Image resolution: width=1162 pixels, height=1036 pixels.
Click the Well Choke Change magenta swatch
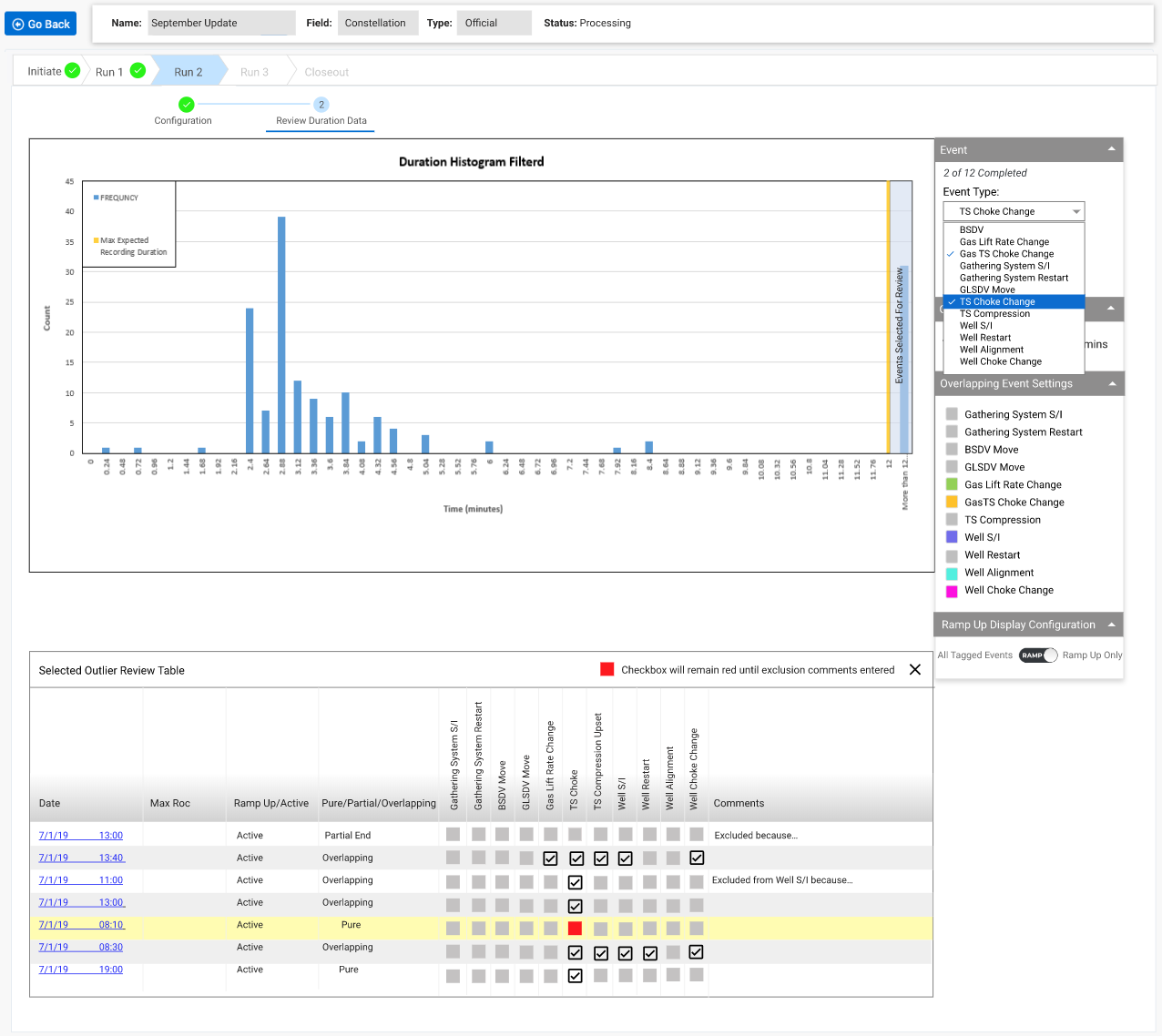[952, 591]
